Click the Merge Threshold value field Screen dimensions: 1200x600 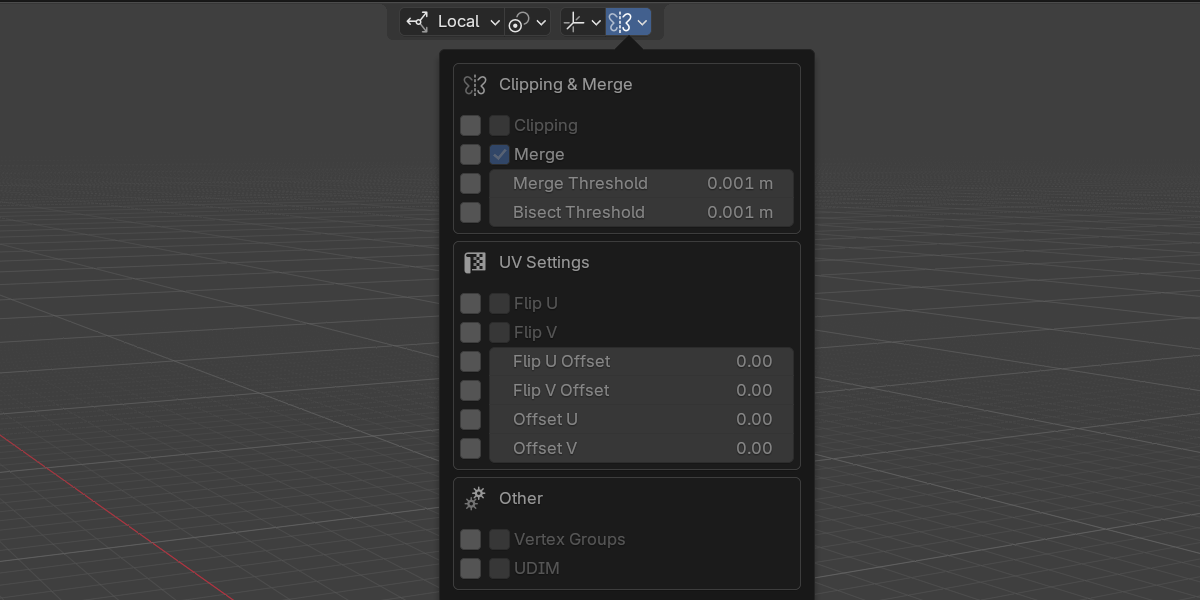click(641, 184)
